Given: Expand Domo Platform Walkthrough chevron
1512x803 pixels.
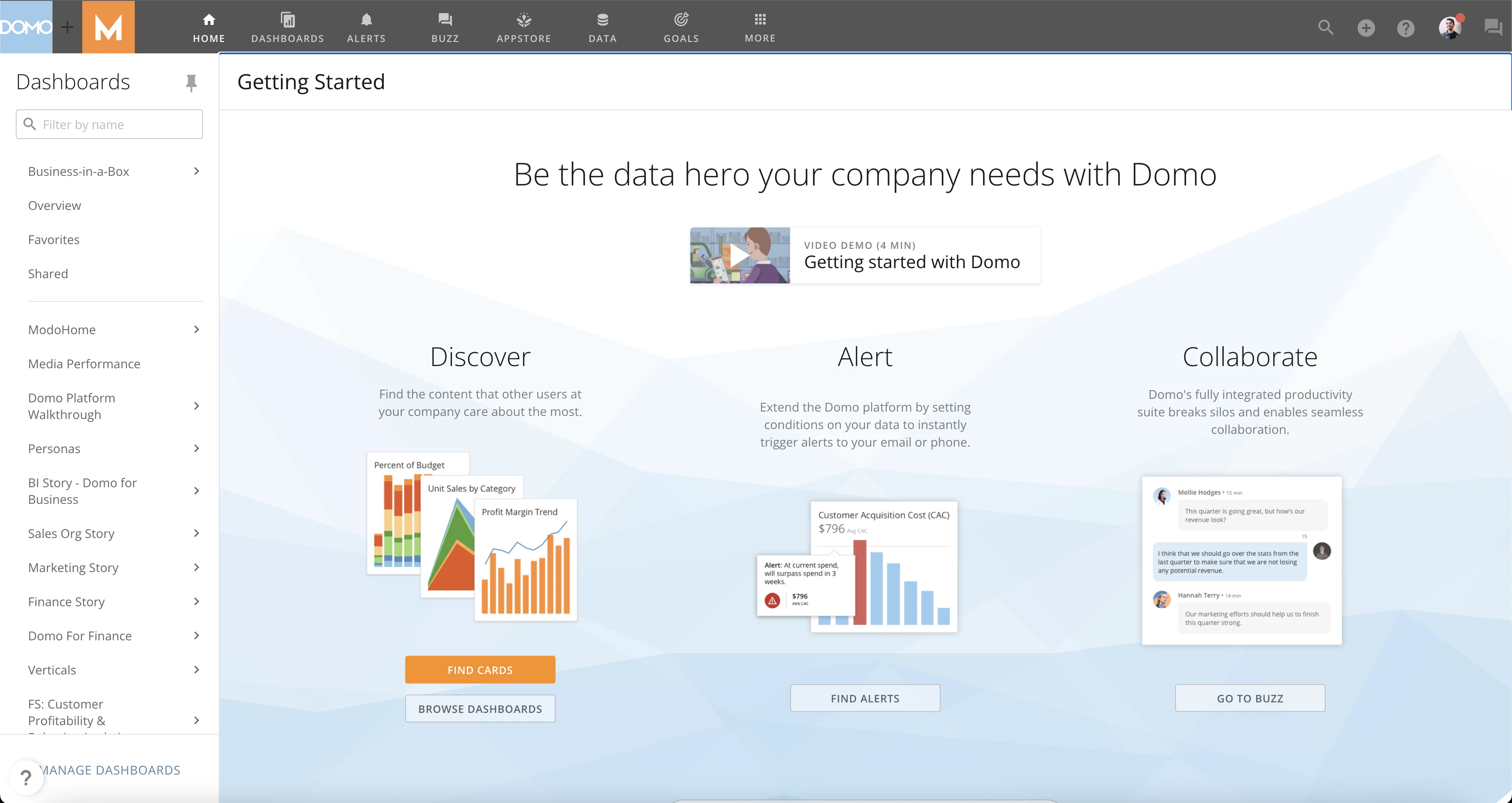Looking at the screenshot, I should click(196, 405).
